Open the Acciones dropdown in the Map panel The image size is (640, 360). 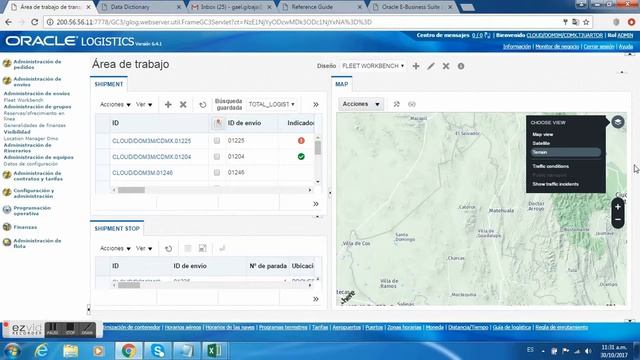point(361,104)
